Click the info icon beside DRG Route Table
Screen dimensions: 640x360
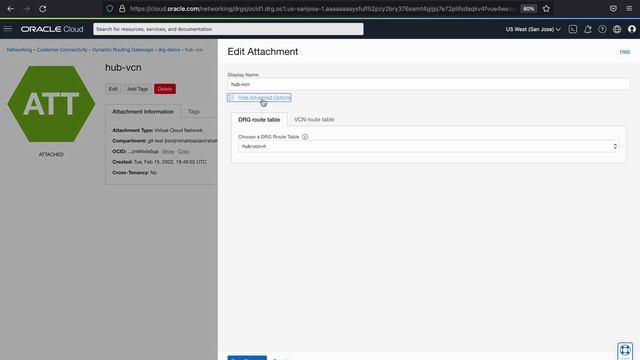(x=305, y=137)
